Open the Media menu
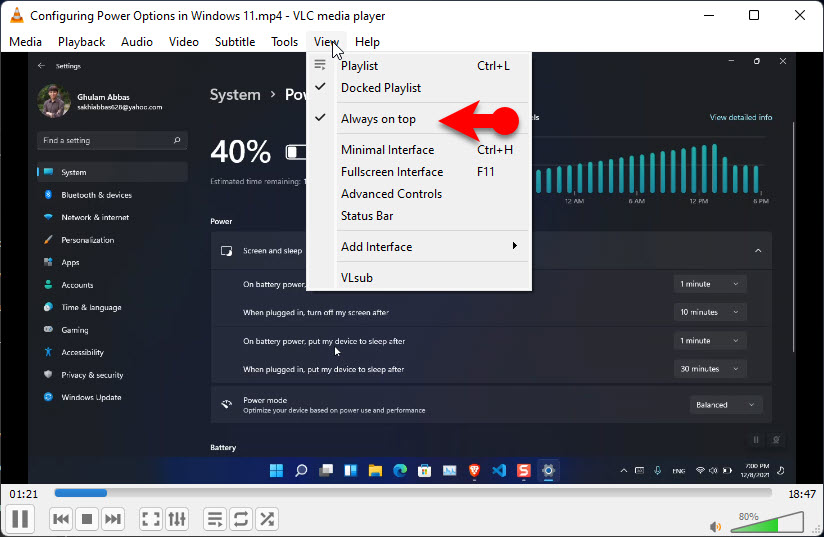The image size is (824, 537). point(25,42)
